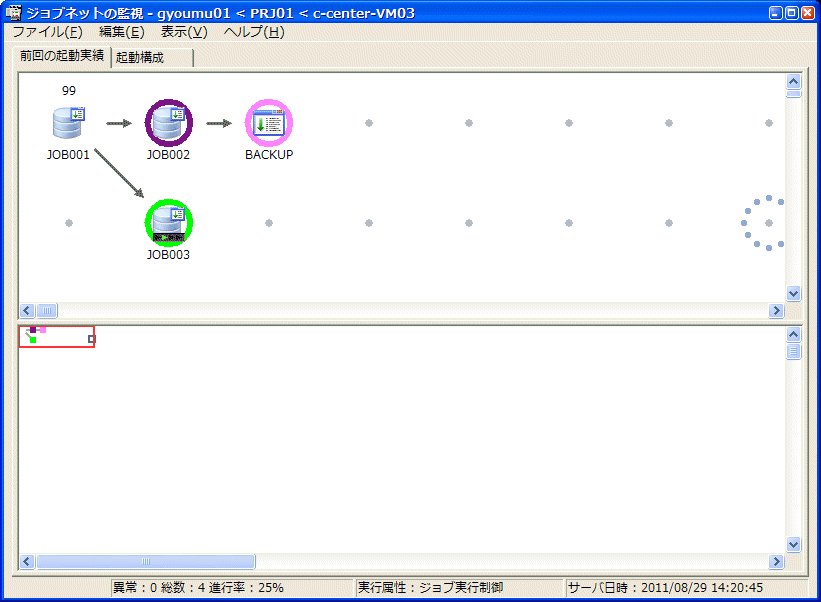The height and width of the screenshot is (602, 821).
Task: Click the application icon in title bar
Action: tap(13, 13)
